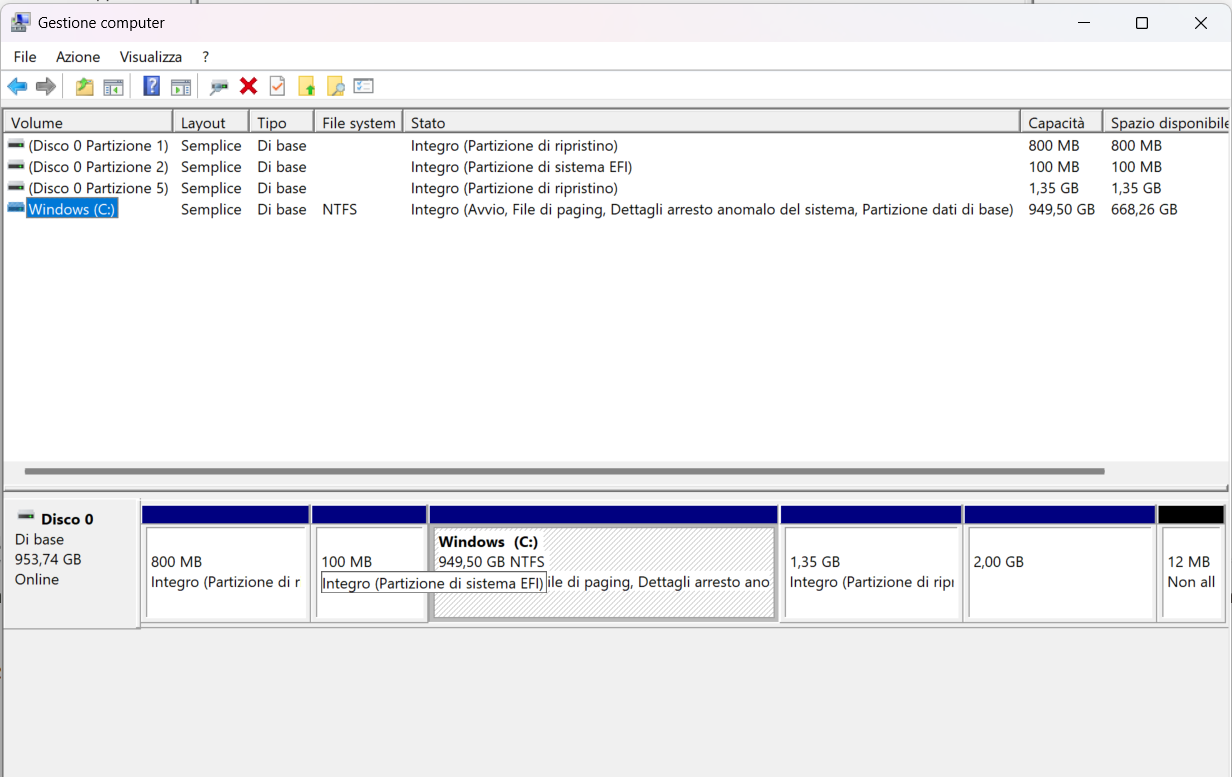Open the Visualizza menu
This screenshot has height=777, width=1232.
pyautogui.click(x=151, y=57)
